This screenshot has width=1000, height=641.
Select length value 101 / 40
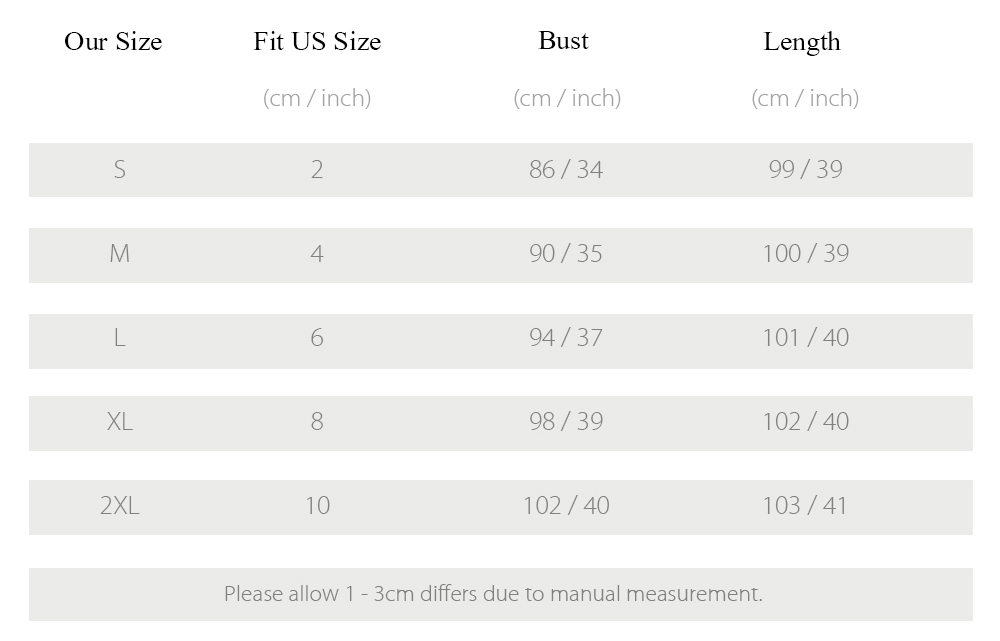click(x=805, y=337)
